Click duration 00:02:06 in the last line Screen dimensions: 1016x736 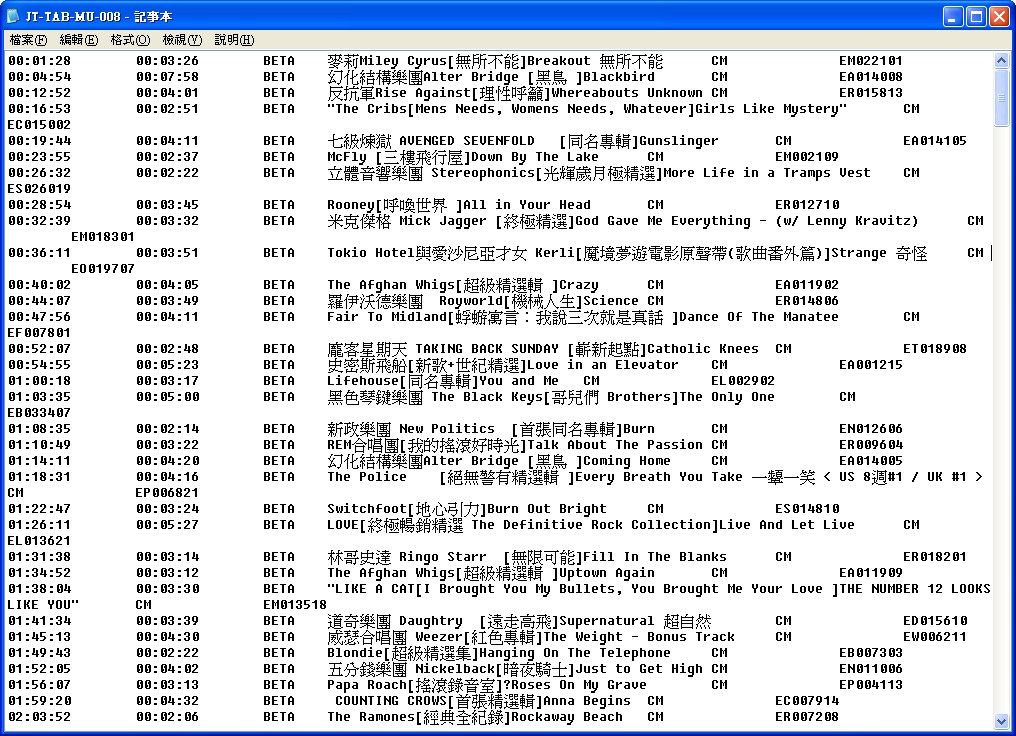(x=167, y=717)
